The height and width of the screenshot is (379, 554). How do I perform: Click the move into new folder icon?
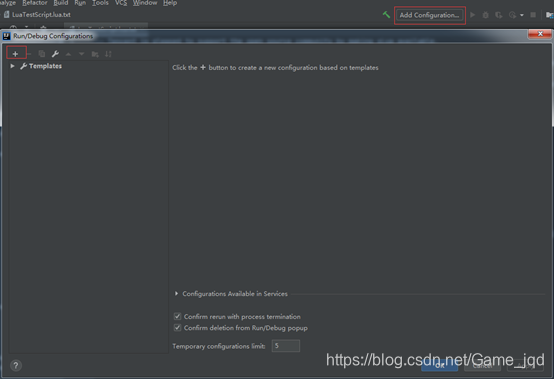click(x=95, y=54)
